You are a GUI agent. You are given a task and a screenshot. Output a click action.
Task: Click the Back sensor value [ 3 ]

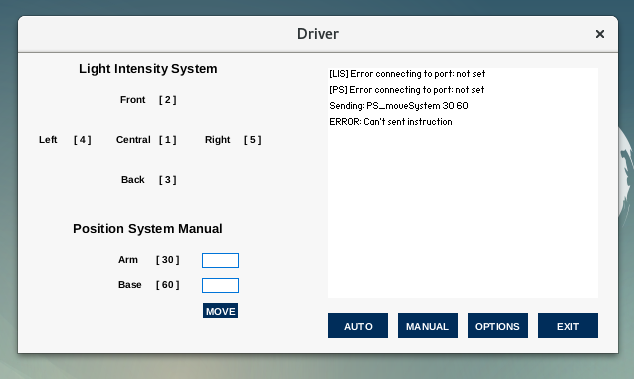(167, 180)
